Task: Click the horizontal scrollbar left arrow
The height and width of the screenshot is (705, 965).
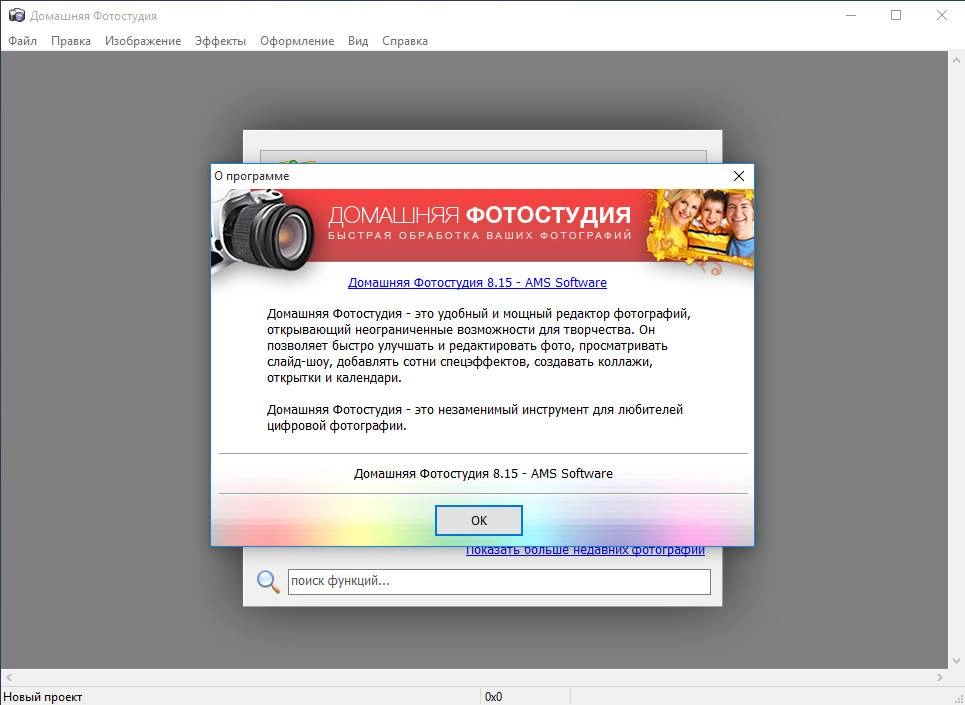Action: (x=9, y=677)
